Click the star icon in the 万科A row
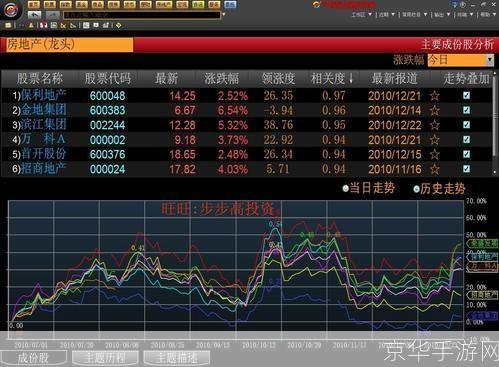The image size is (499, 367). coord(434,140)
